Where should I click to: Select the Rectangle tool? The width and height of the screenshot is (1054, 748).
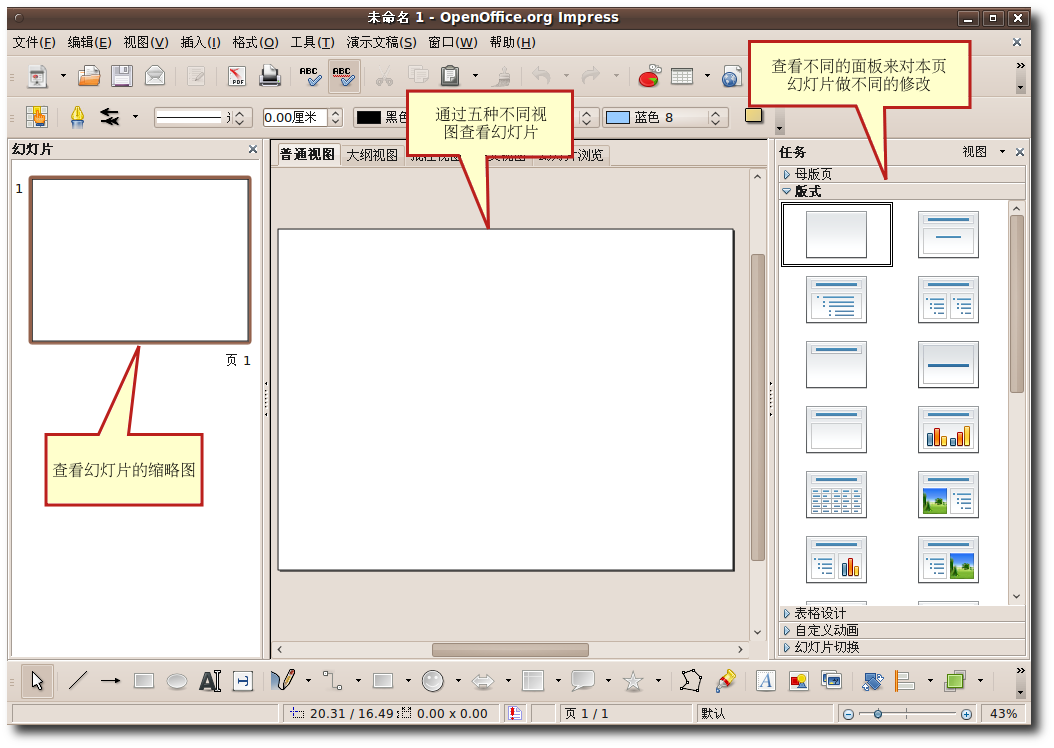coord(144,681)
